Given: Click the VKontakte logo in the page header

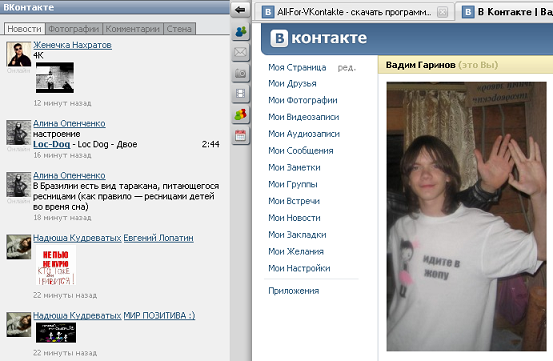Looking at the screenshot, I should pyautogui.click(x=318, y=38).
